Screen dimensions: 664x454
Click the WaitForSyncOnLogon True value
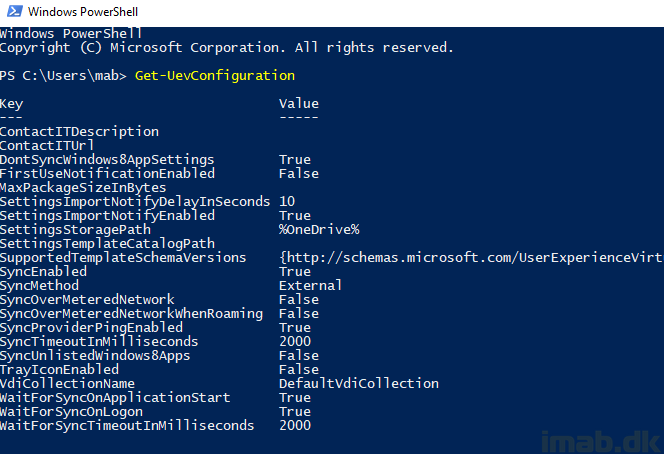click(x=295, y=411)
